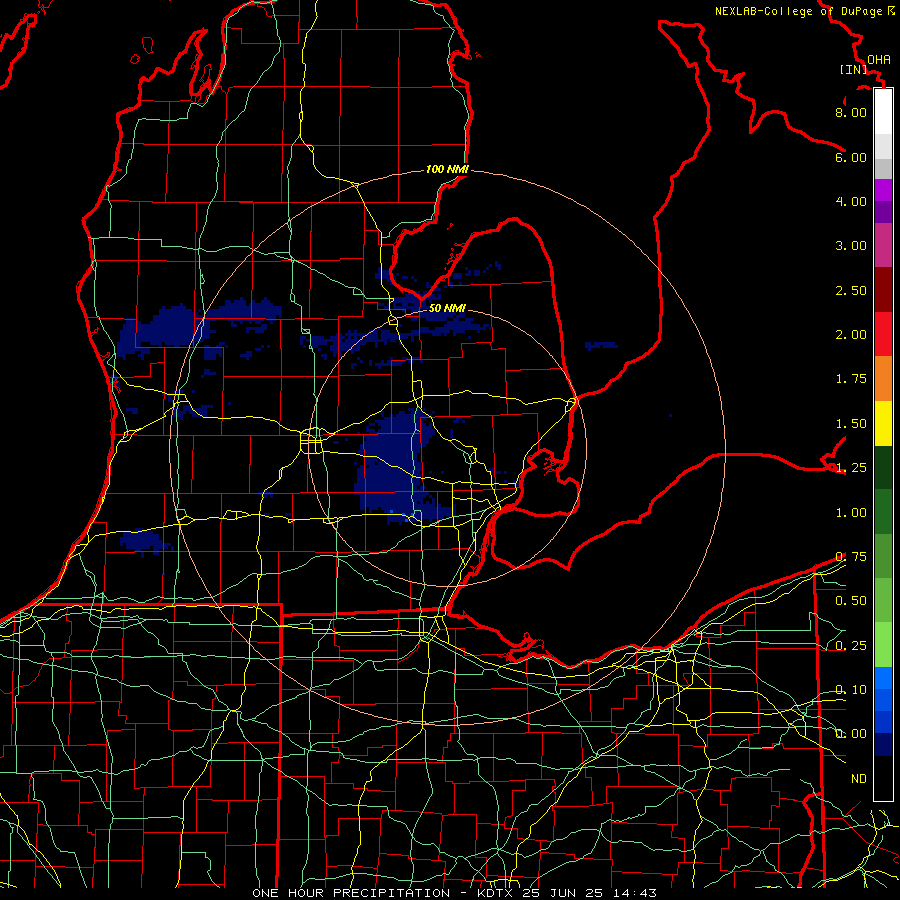Select the bright red swatch beside 2.00
This screenshot has height=900, width=900.
click(883, 335)
